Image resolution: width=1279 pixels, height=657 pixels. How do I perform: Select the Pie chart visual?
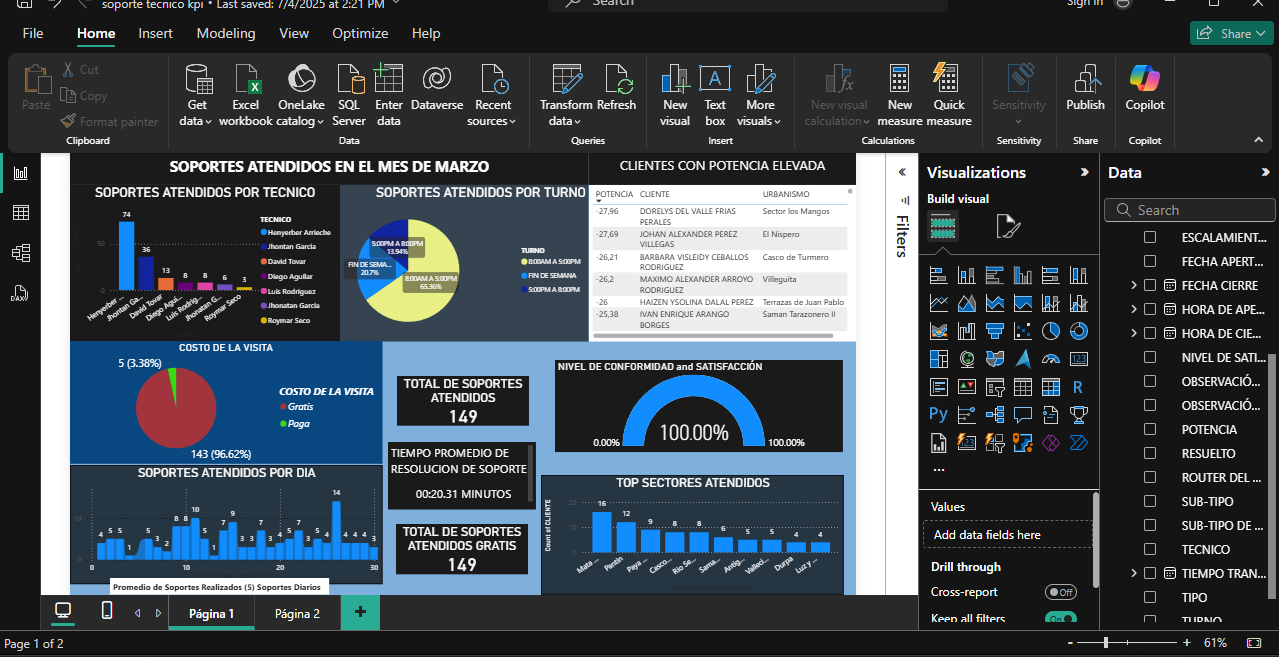(1049, 330)
